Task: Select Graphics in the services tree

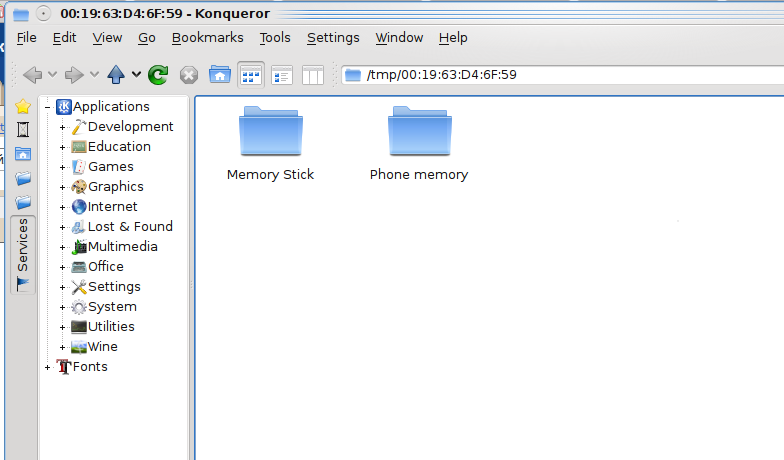Action: point(108,186)
